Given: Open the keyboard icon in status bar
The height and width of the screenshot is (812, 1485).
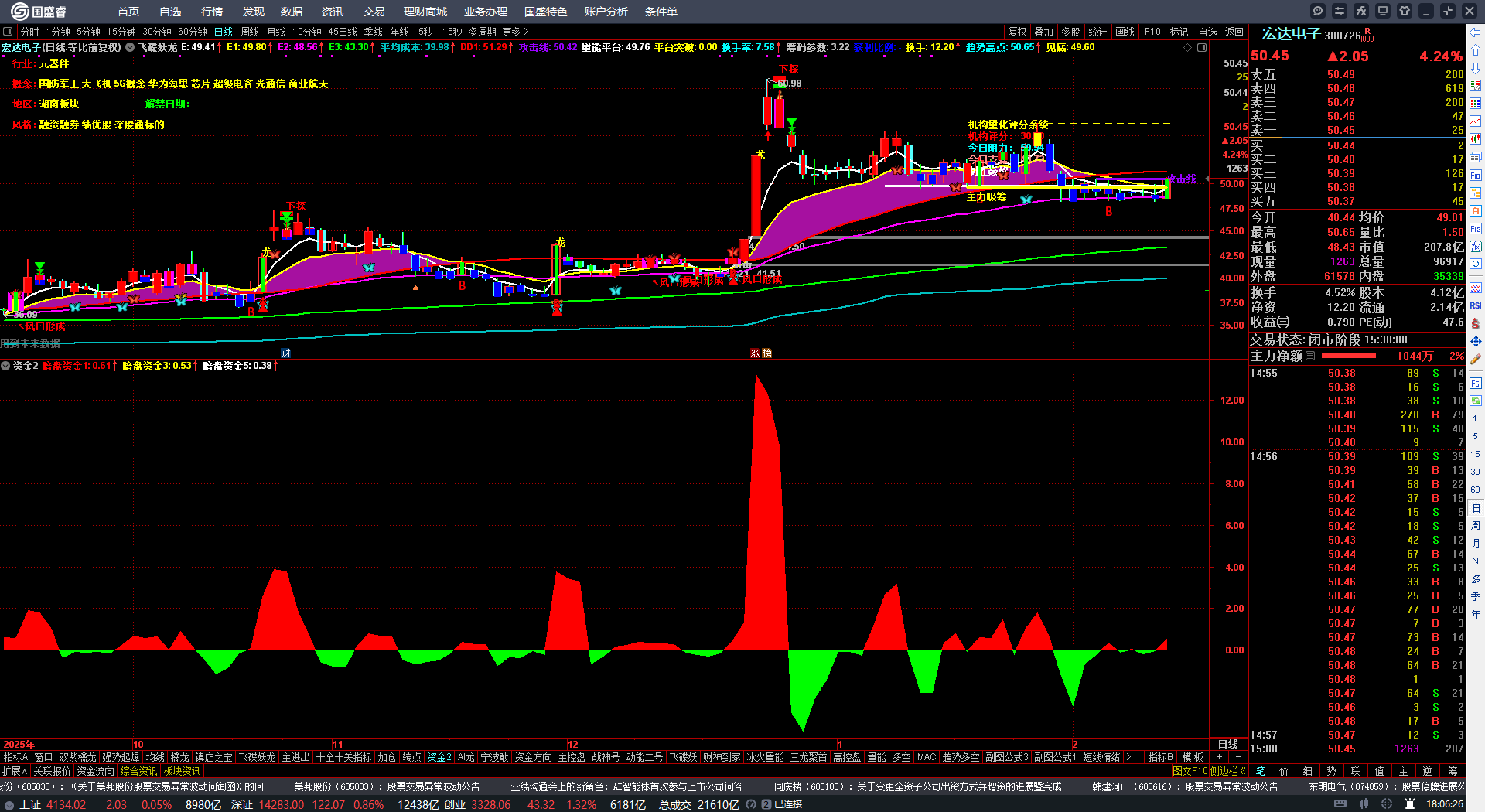Looking at the screenshot, I should point(1340,804).
